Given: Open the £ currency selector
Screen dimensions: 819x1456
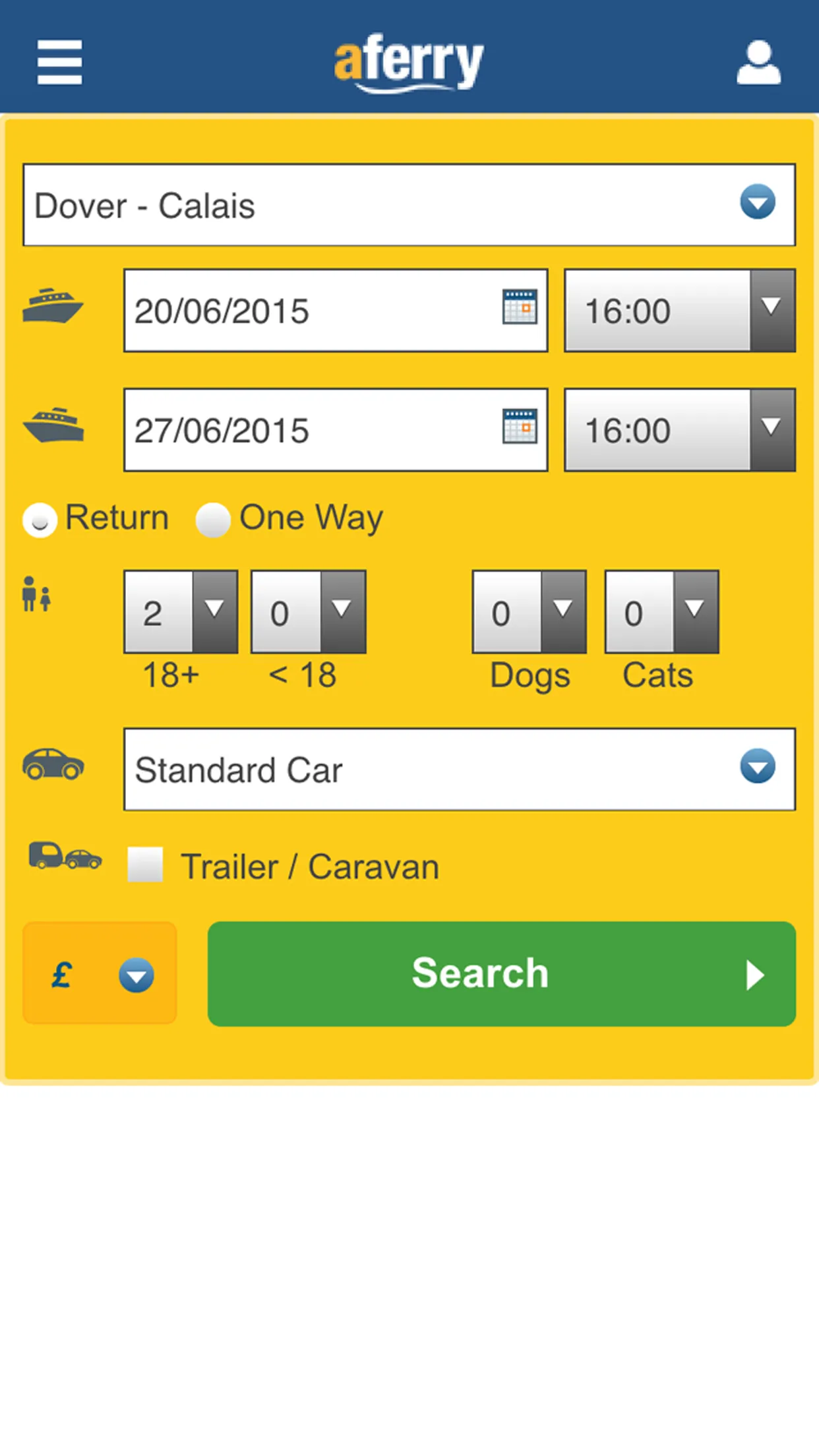Looking at the screenshot, I should [100, 973].
